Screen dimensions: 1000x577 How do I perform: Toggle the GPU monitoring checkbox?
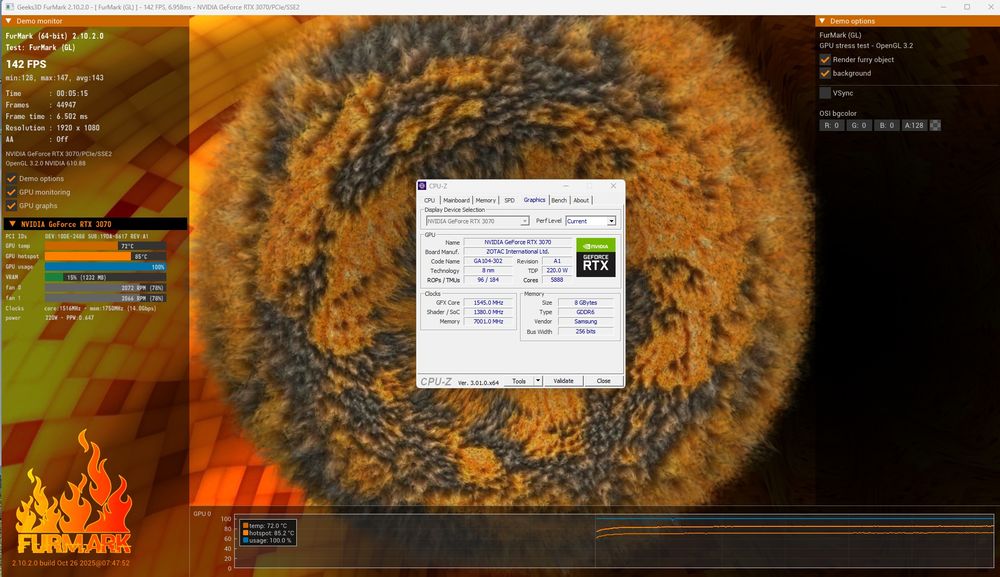pyautogui.click(x=11, y=192)
